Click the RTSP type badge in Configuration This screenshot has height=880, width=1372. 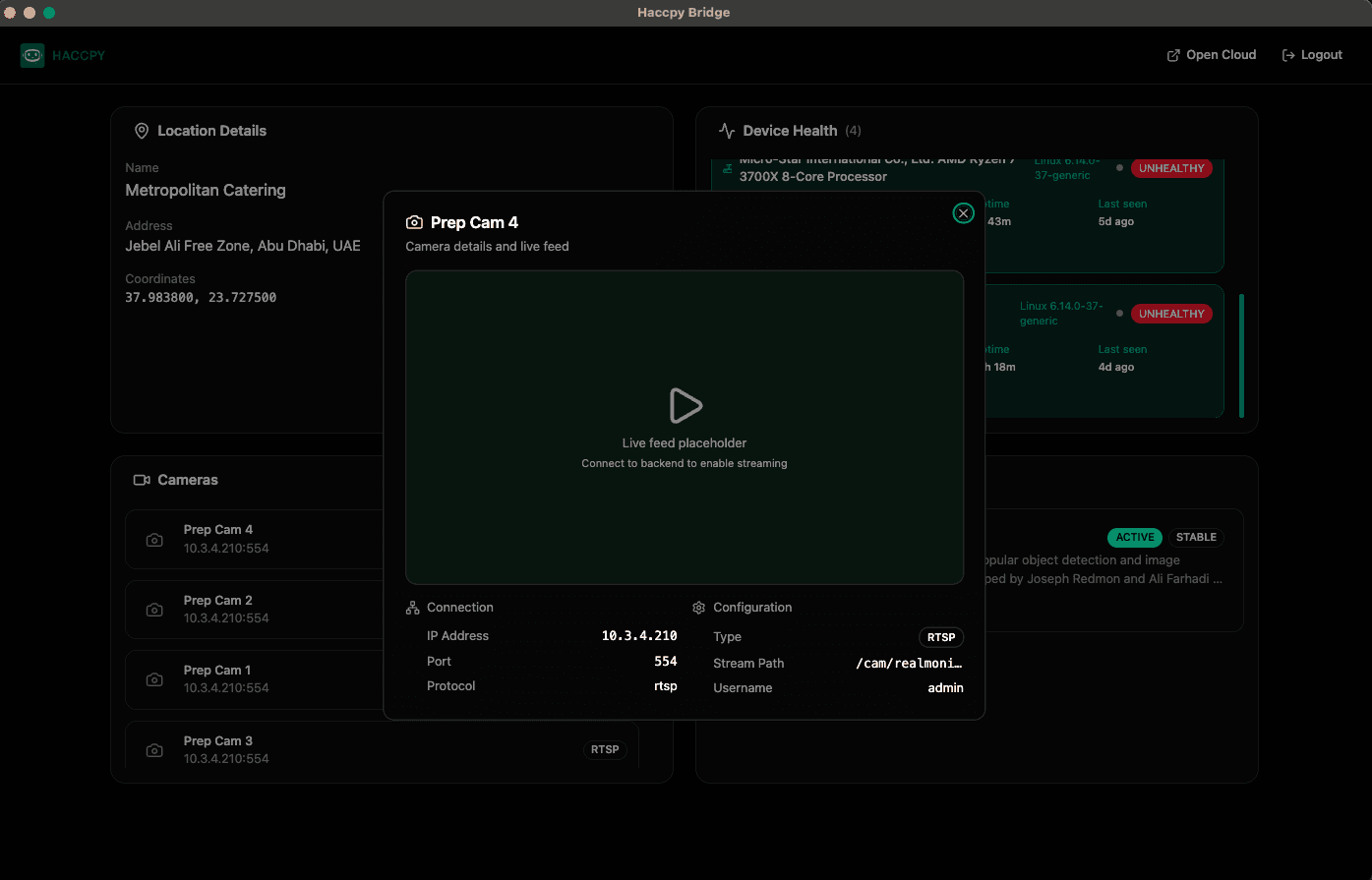pyautogui.click(x=941, y=637)
